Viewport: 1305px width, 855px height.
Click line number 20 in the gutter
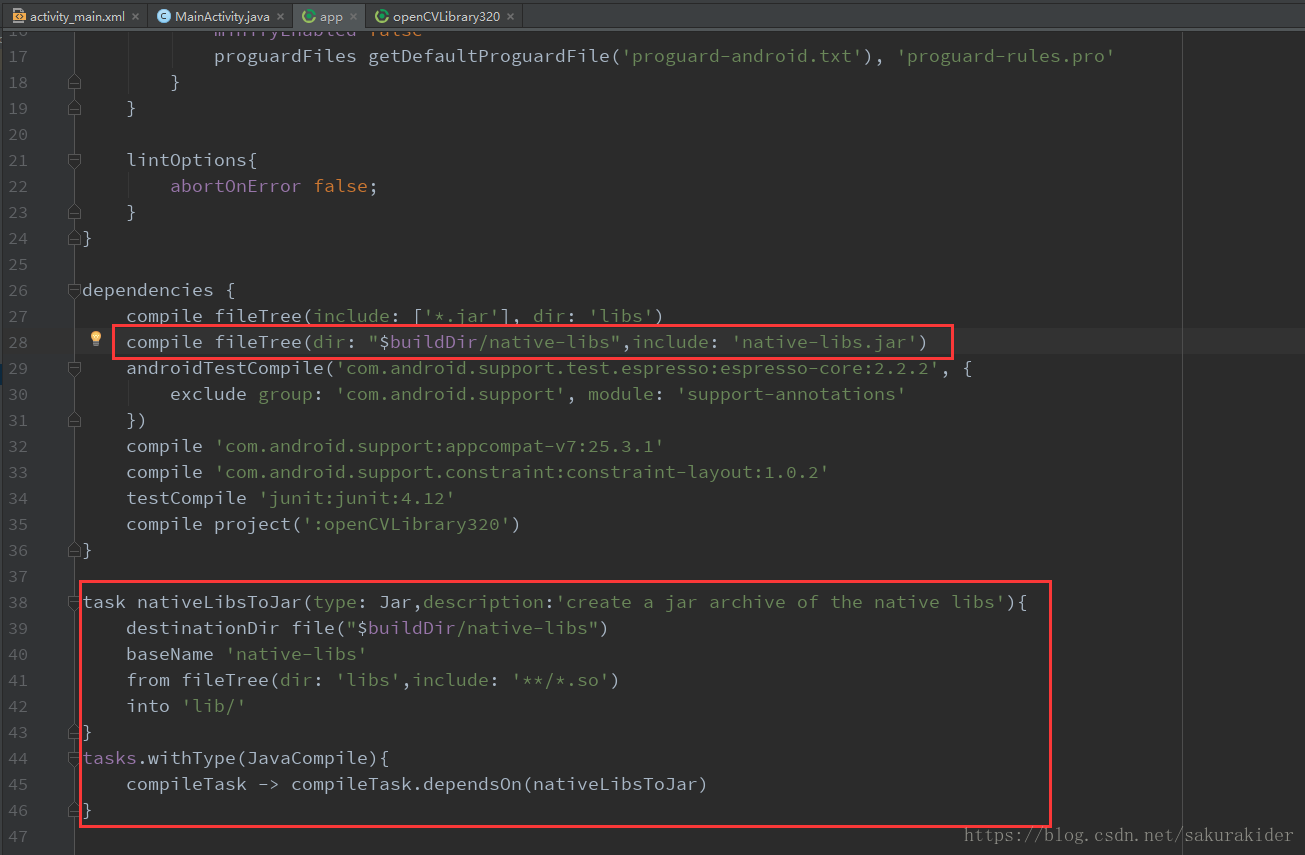(18, 134)
